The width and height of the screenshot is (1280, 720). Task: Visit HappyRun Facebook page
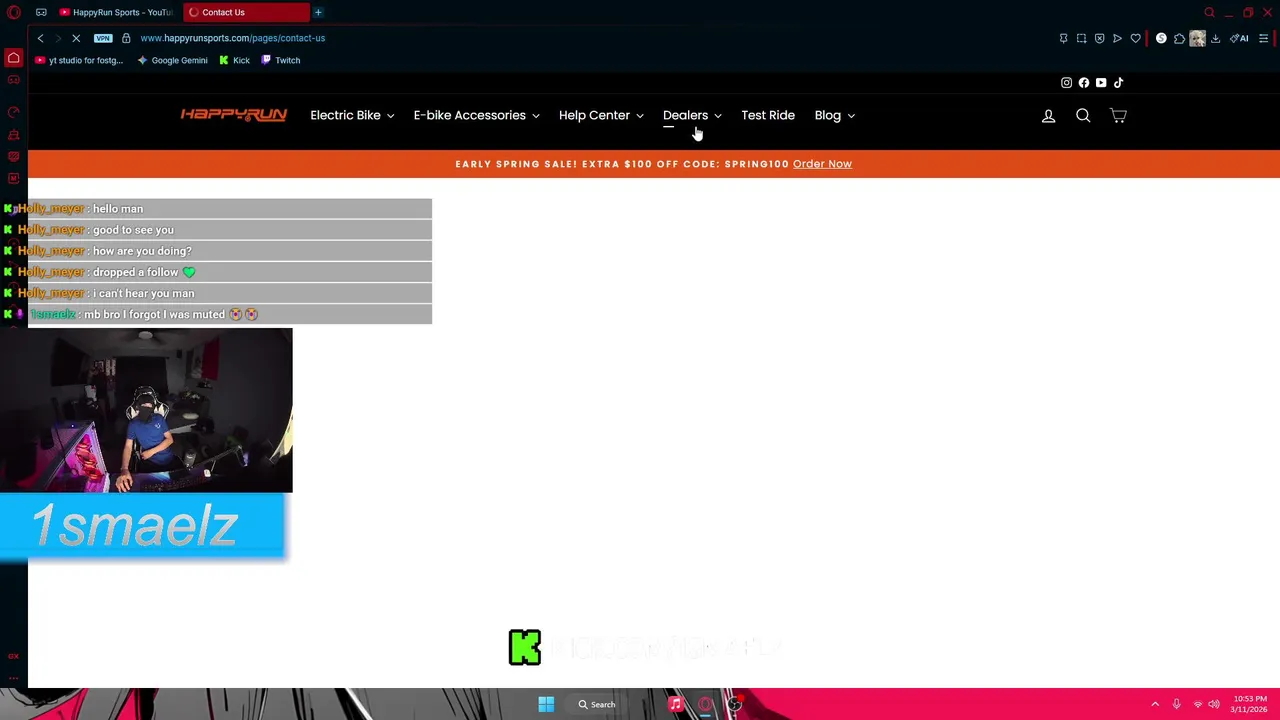(x=1083, y=83)
